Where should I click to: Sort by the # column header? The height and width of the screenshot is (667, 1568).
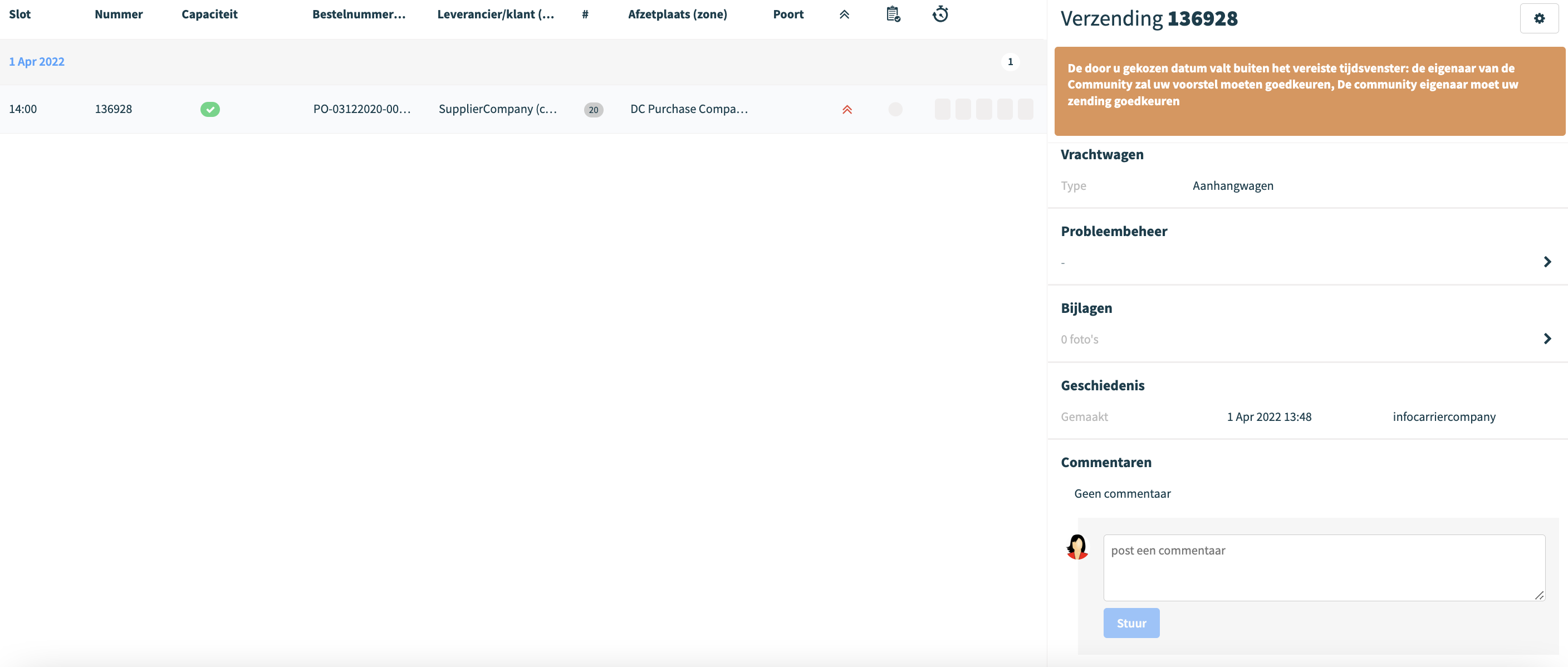point(585,14)
